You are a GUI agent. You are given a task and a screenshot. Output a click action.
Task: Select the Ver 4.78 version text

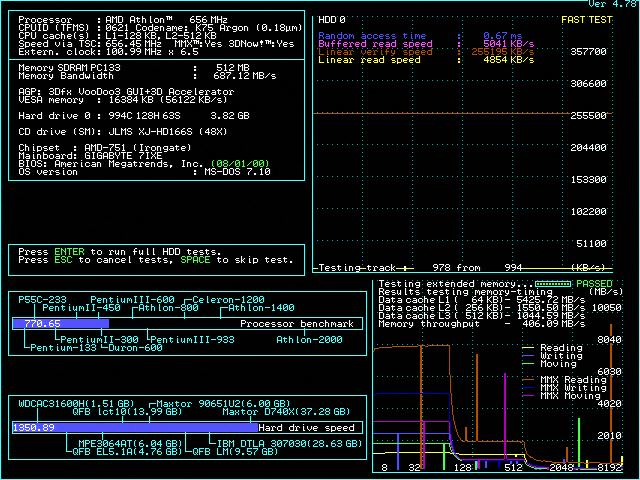[x=612, y=4]
